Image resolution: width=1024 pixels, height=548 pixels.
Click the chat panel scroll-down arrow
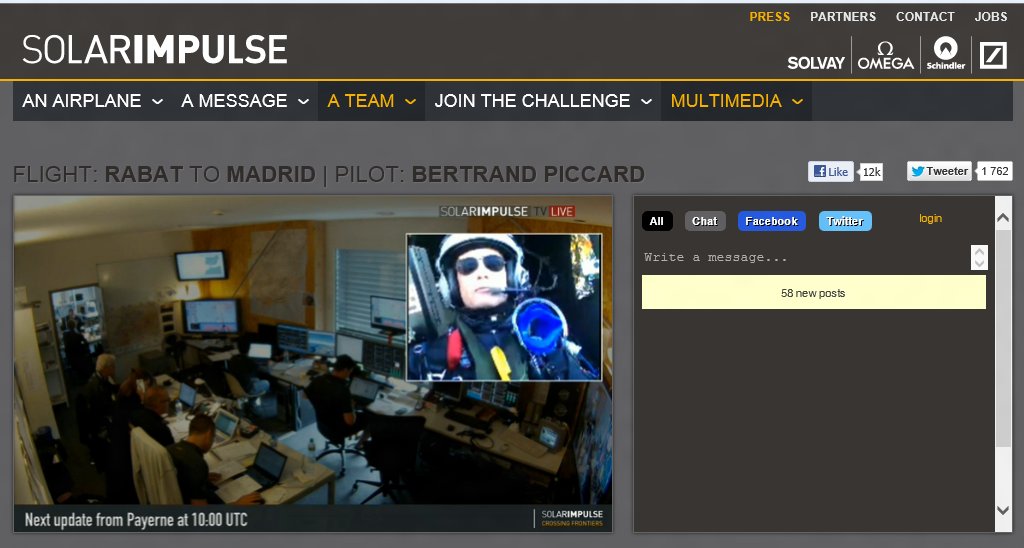pos(1003,510)
